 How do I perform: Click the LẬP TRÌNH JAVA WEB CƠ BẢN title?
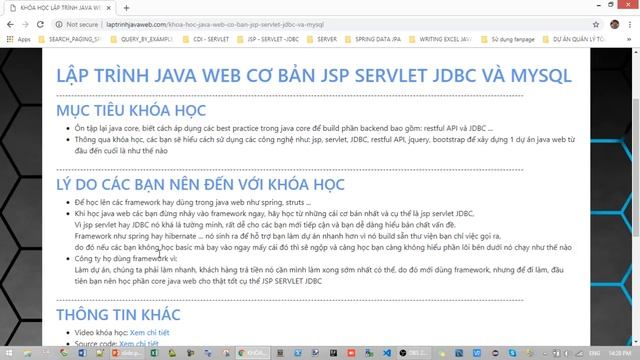pyautogui.click(x=314, y=76)
